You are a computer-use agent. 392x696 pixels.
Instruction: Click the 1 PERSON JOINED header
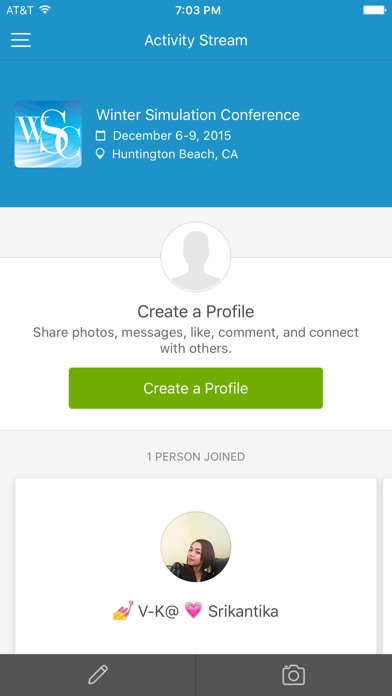coord(196,457)
